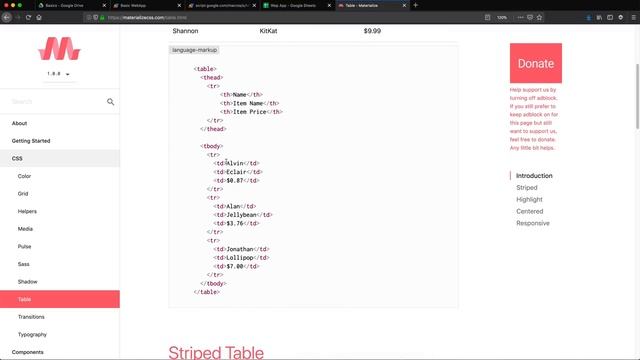Viewport: 640px width, 360px height.
Task: Close the script.google.com tab
Action: coord(254,6)
